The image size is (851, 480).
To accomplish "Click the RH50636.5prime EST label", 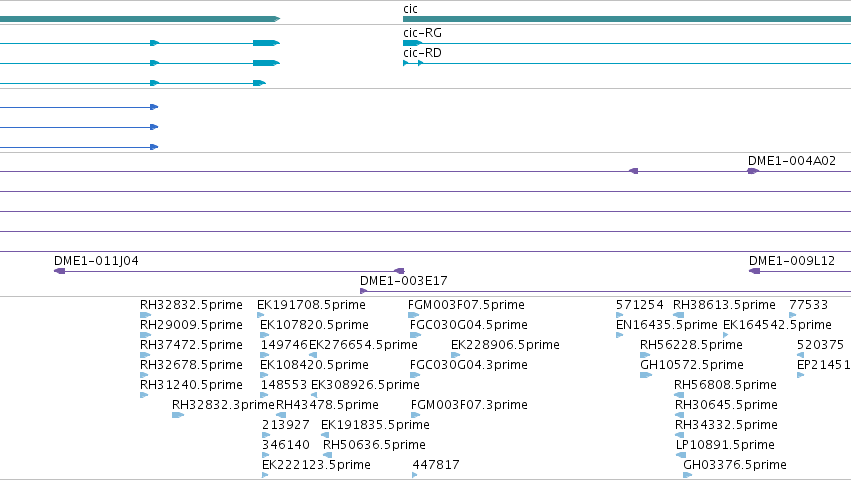I will tap(374, 445).
